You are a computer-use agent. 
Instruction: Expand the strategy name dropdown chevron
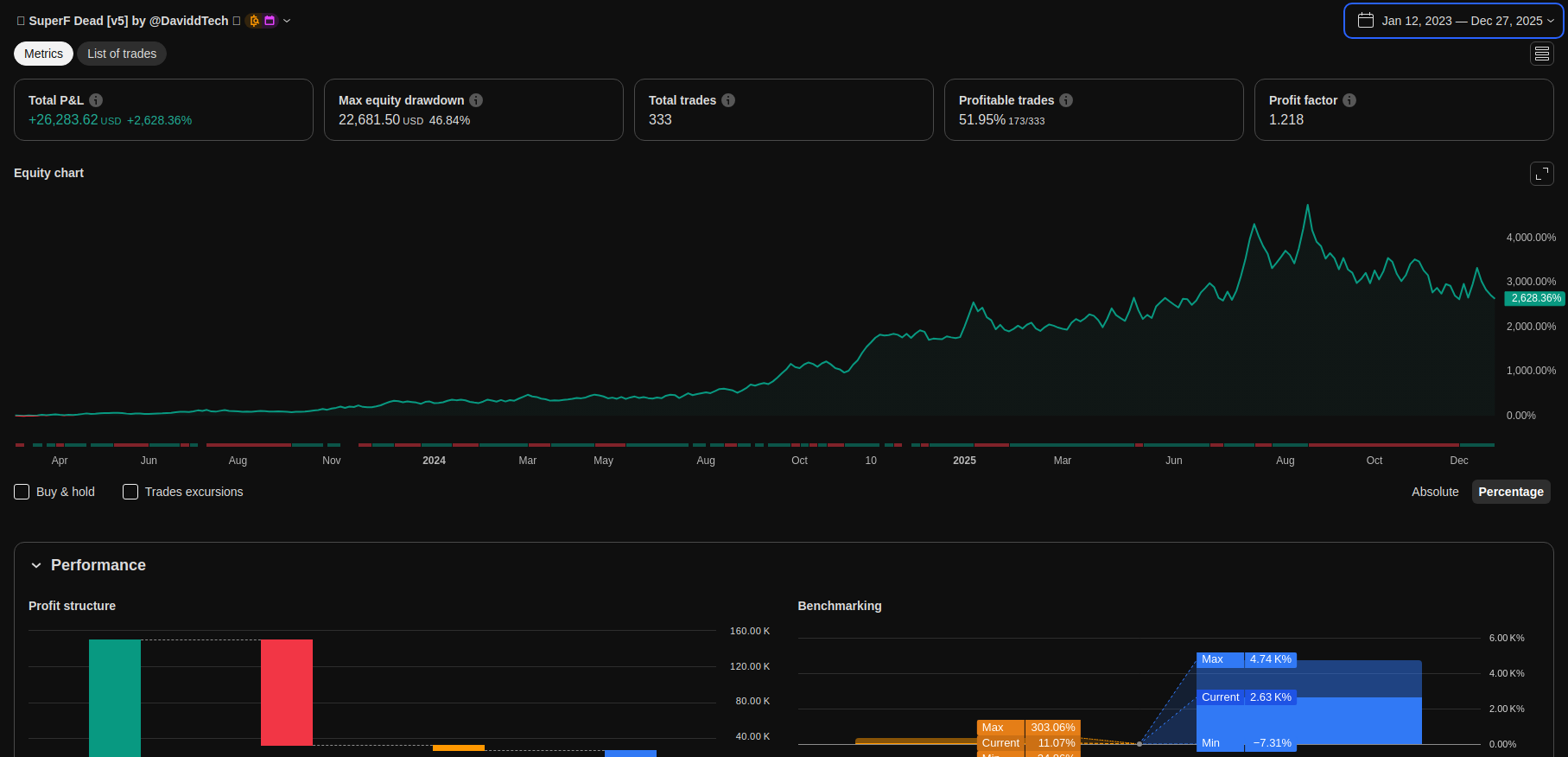click(x=287, y=21)
